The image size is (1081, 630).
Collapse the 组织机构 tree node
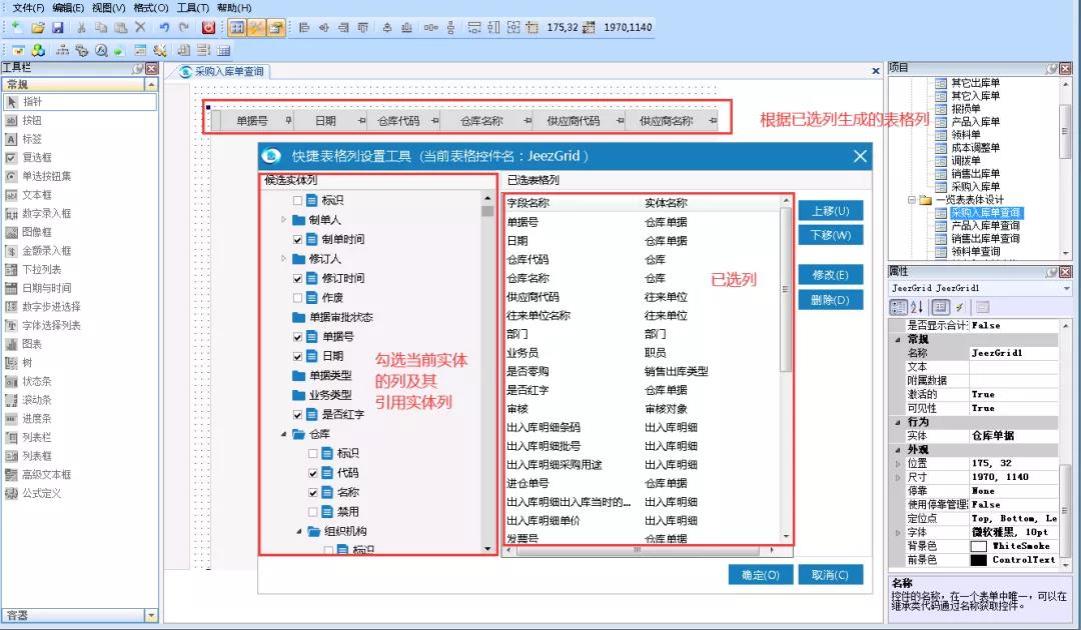[299, 531]
